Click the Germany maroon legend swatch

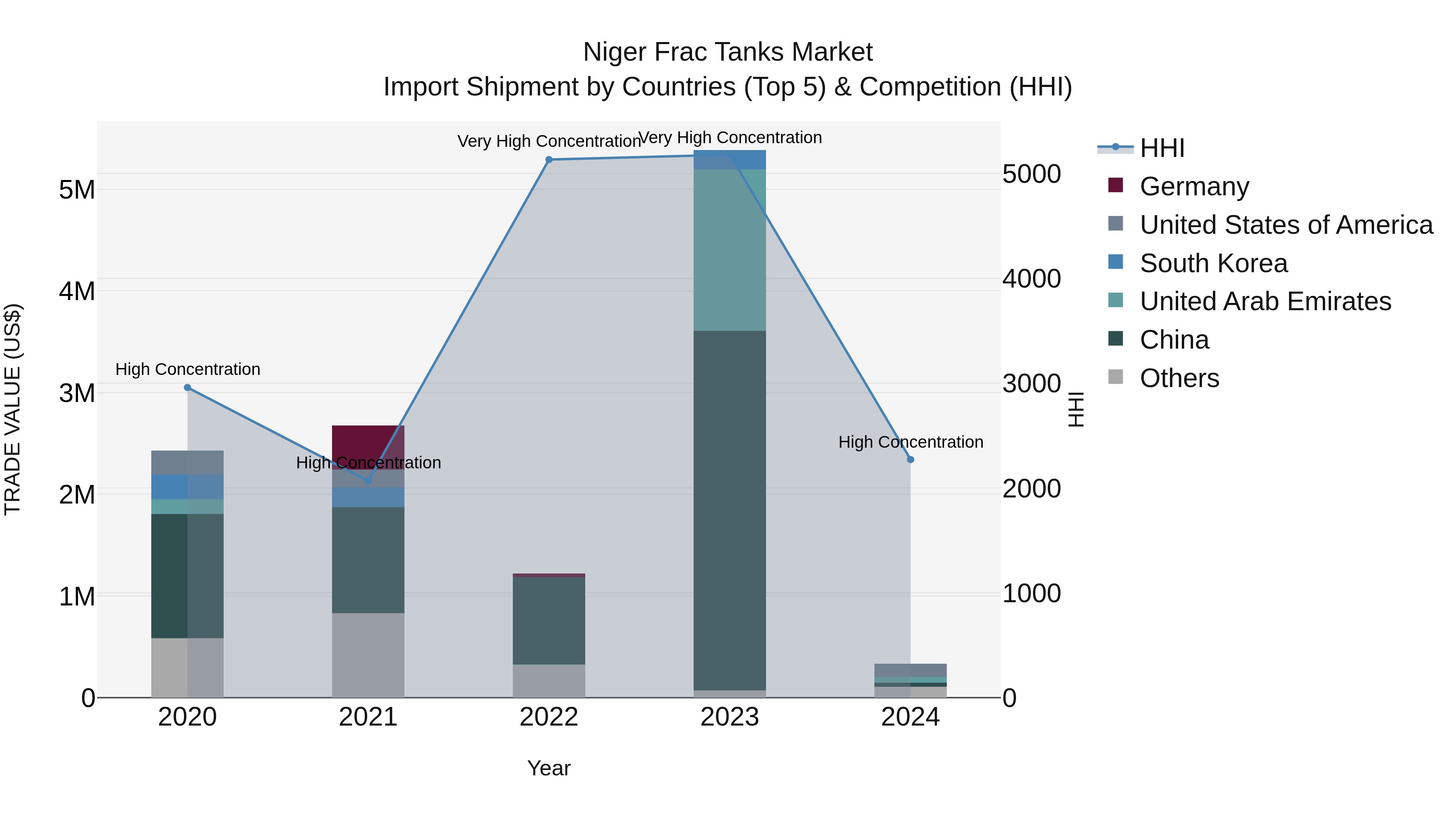coord(1116,185)
